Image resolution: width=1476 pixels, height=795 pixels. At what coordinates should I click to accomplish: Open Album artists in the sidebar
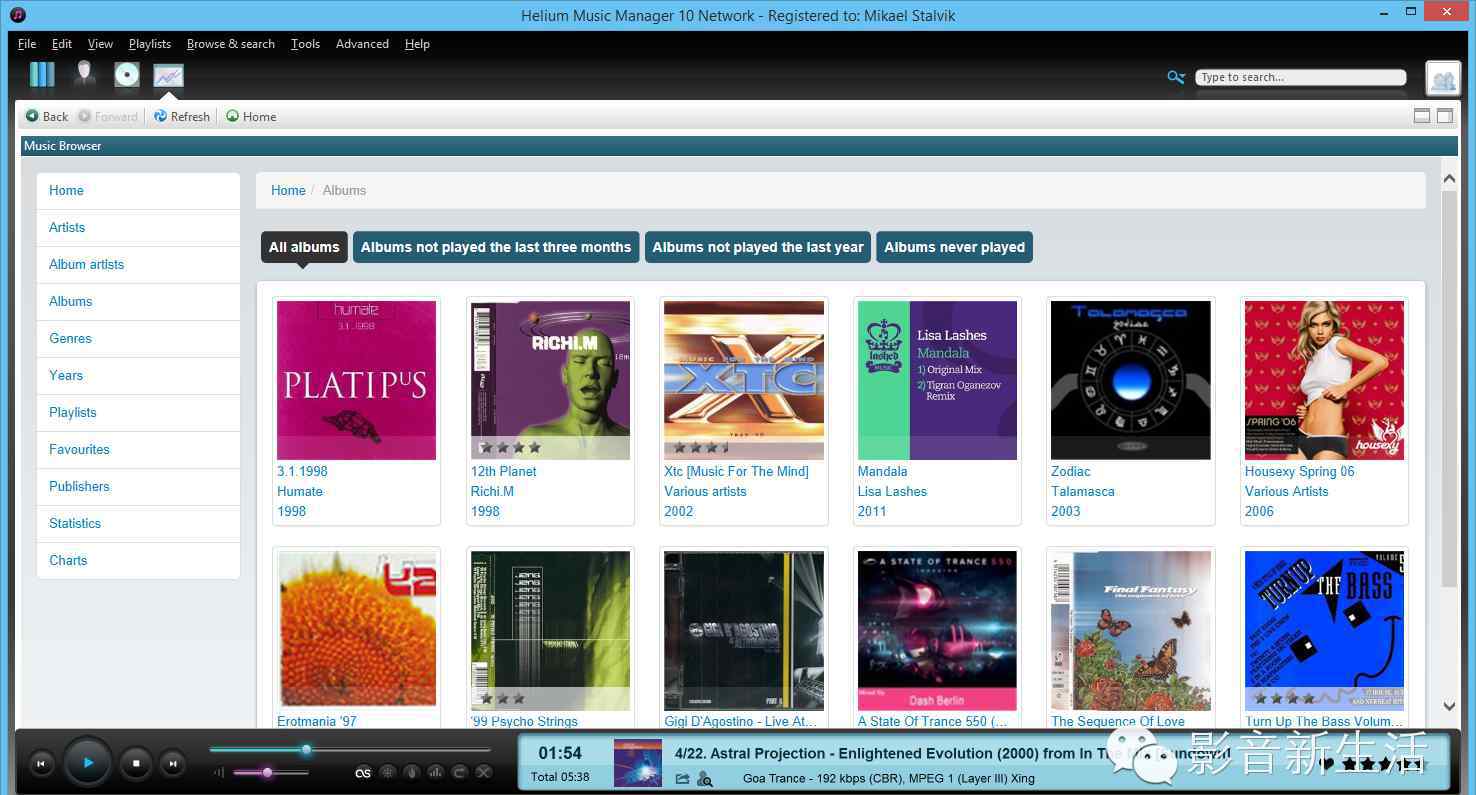point(138,264)
